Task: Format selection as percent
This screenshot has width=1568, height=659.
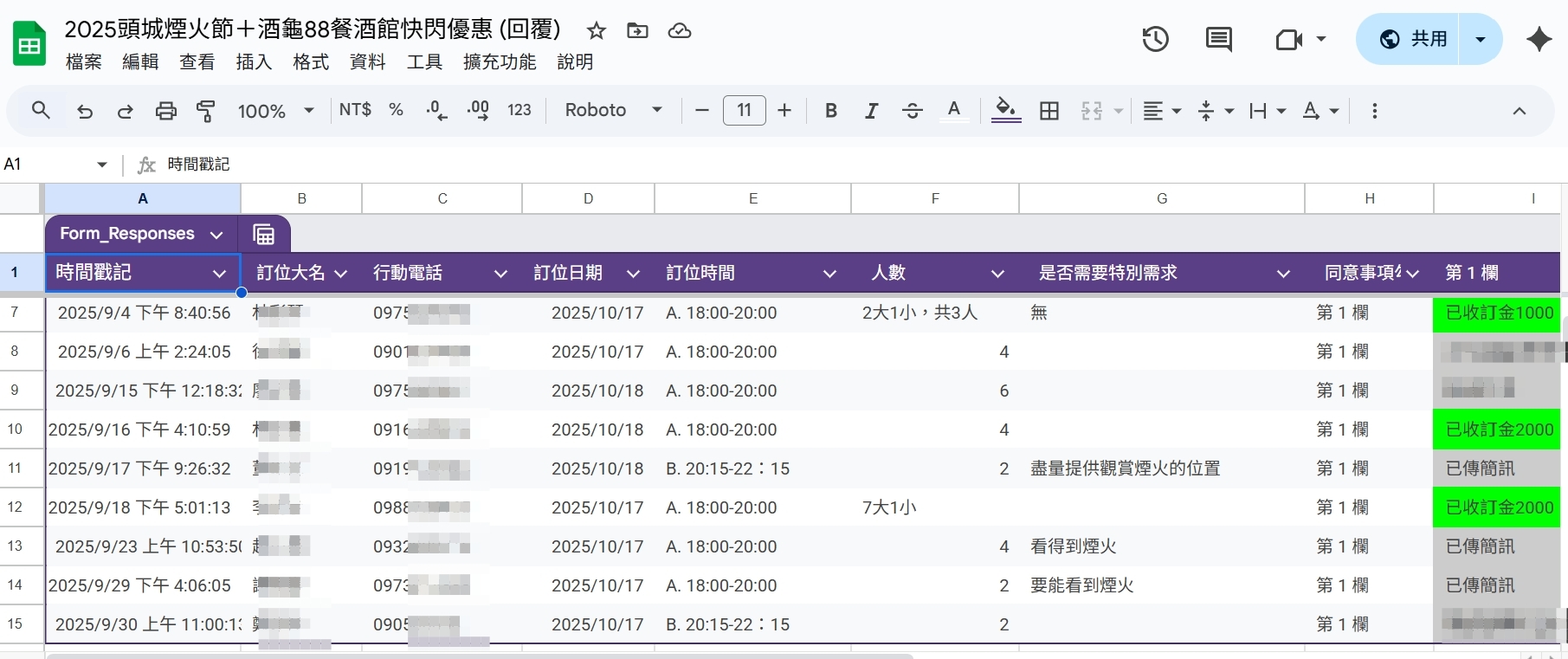Action: pos(396,110)
